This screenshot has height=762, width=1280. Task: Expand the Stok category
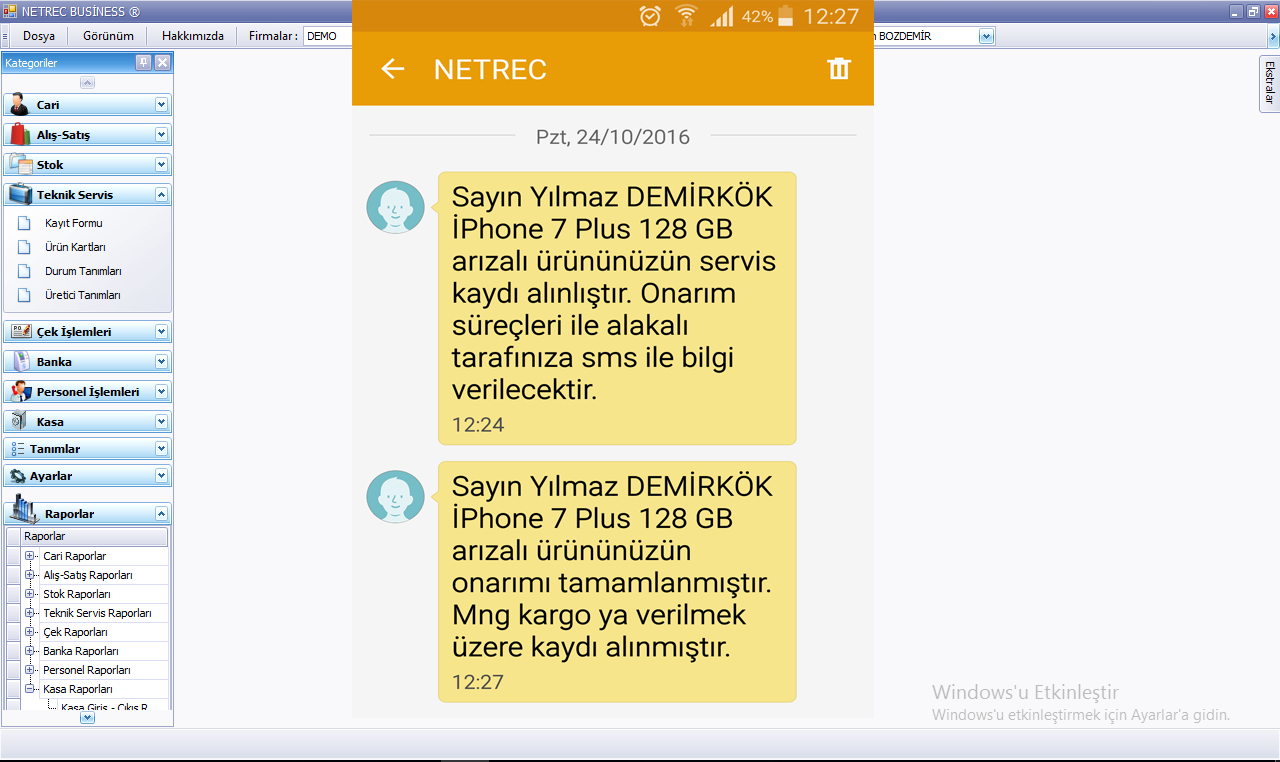(161, 165)
